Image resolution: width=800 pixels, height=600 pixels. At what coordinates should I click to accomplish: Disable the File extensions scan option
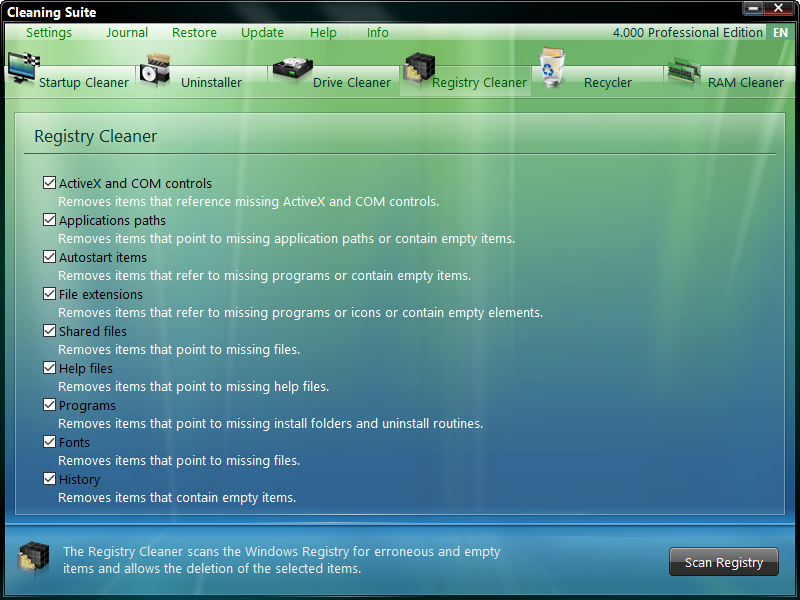coord(49,294)
